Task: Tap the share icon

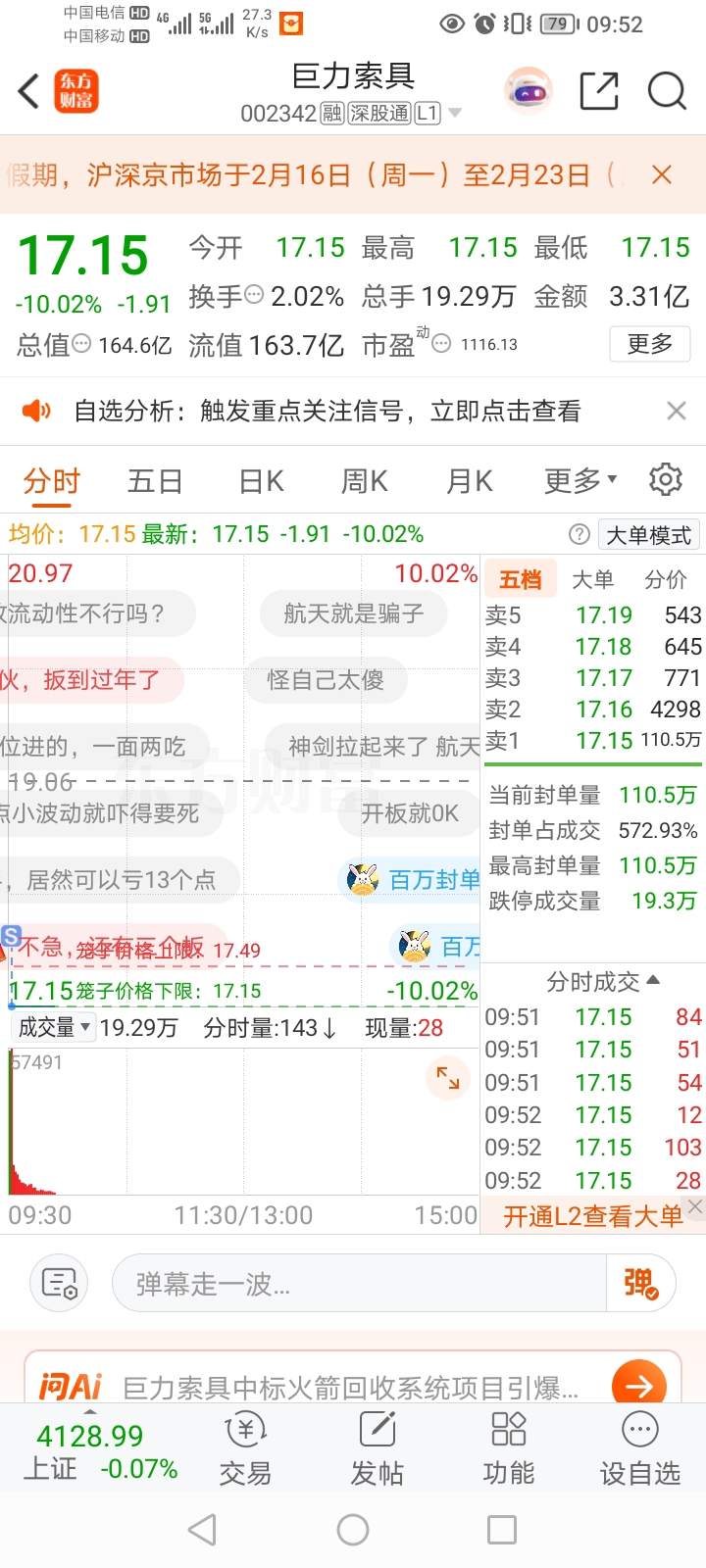Action: click(599, 92)
